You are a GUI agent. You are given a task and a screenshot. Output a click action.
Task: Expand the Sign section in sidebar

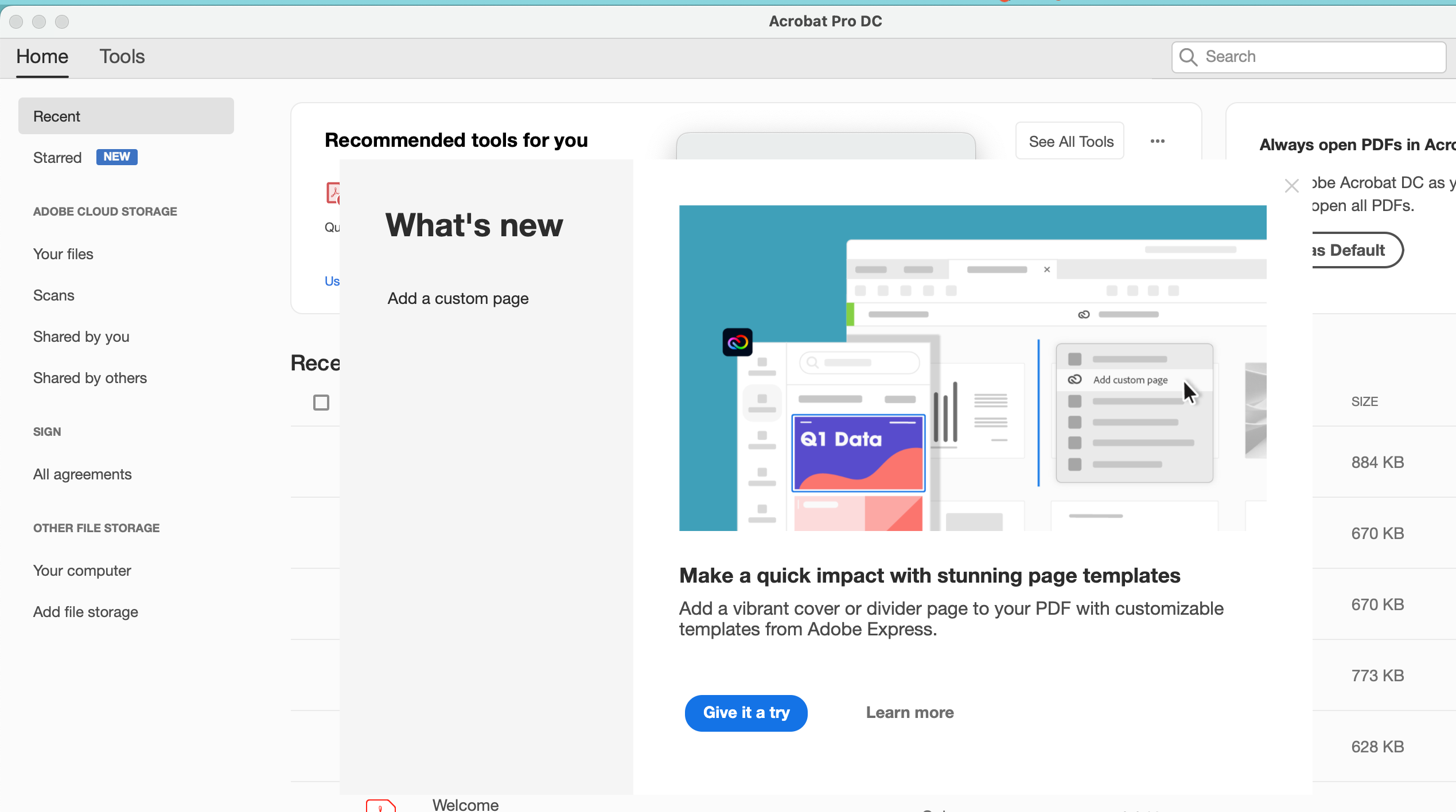coord(46,430)
